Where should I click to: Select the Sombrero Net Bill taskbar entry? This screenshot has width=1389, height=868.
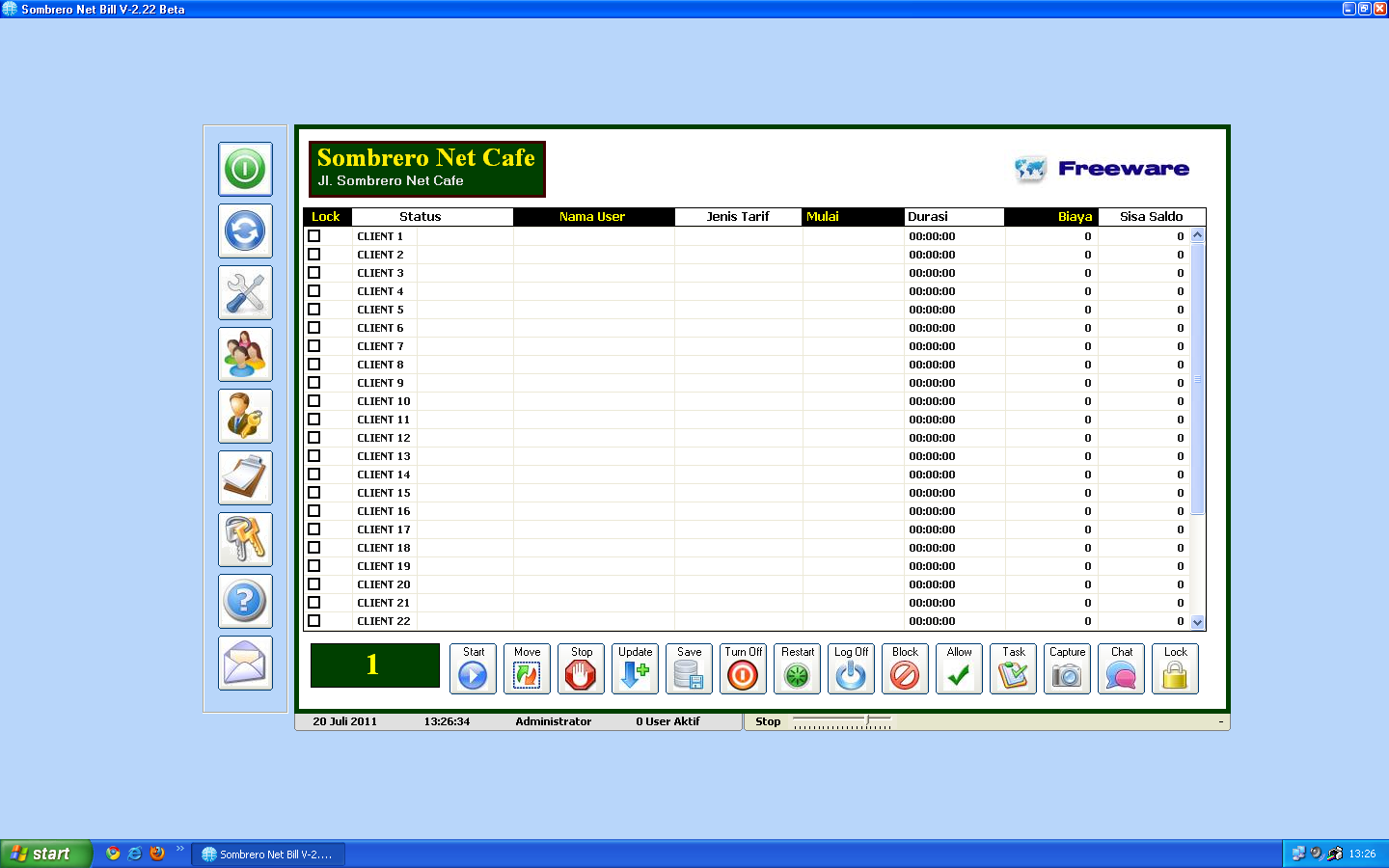click(x=267, y=854)
